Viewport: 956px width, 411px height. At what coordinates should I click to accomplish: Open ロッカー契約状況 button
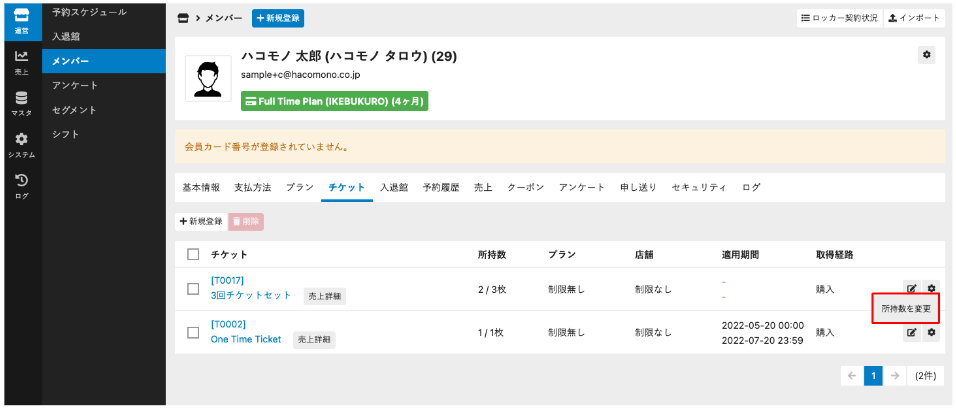[x=838, y=19]
